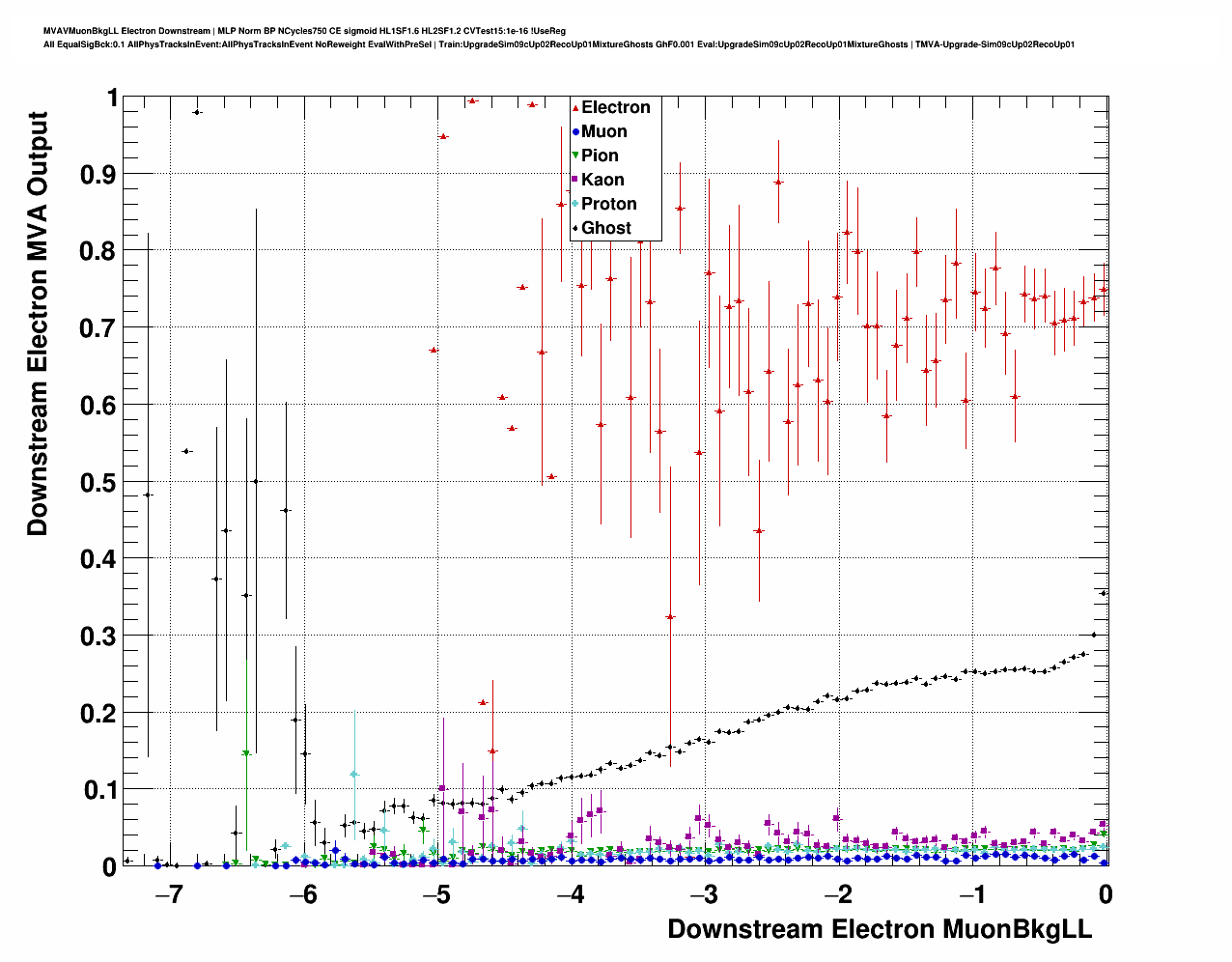Click the cyan cross marker beside Proton
This screenshot has width=1232, height=962.
[x=575, y=205]
